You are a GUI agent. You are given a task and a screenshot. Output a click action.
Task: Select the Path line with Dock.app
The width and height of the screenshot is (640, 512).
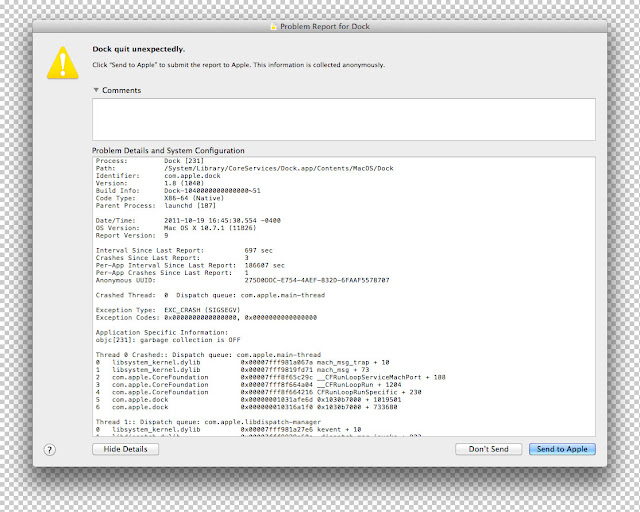pos(244,168)
